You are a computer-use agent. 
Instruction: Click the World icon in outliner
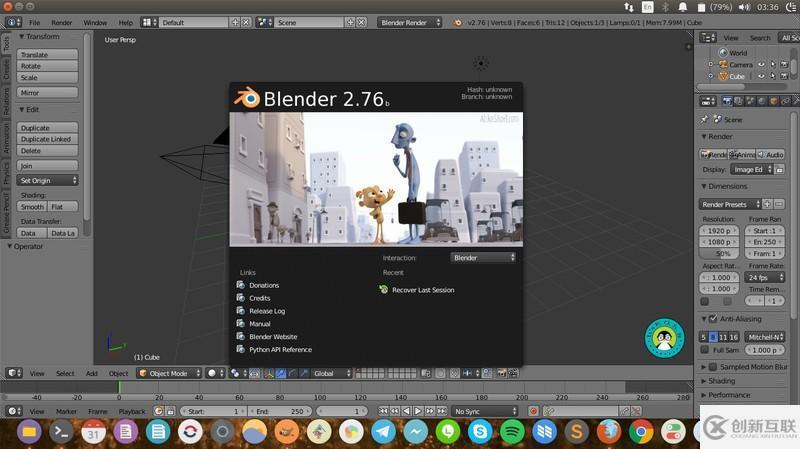tap(722, 53)
